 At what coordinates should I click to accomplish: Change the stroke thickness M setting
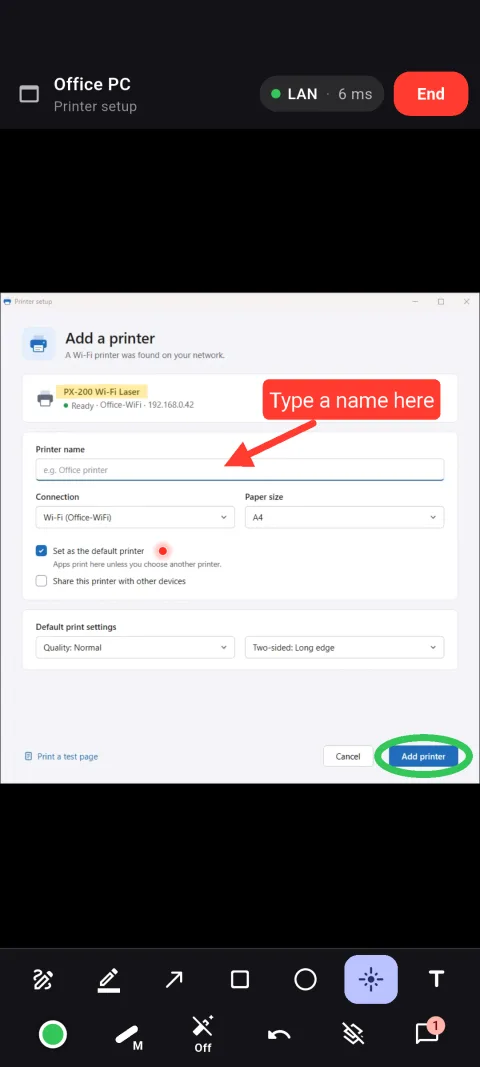tap(127, 1036)
